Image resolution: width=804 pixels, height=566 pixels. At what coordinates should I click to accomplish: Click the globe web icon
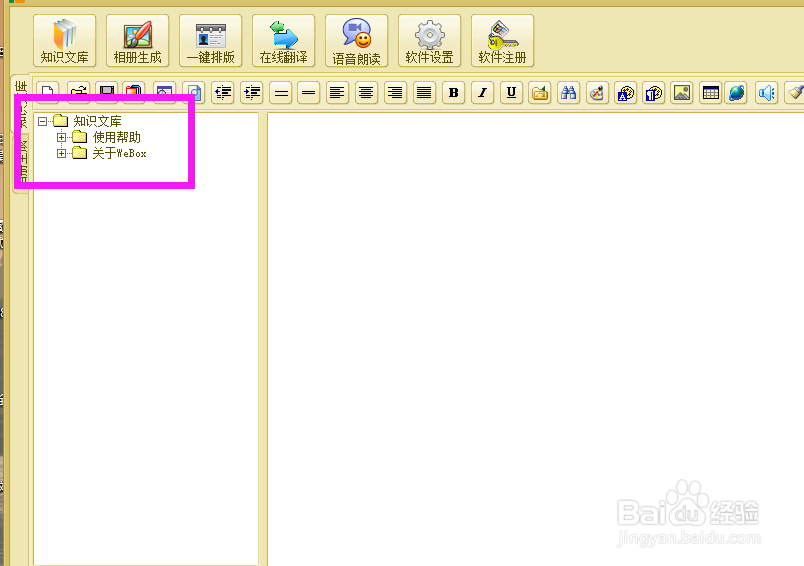point(737,93)
